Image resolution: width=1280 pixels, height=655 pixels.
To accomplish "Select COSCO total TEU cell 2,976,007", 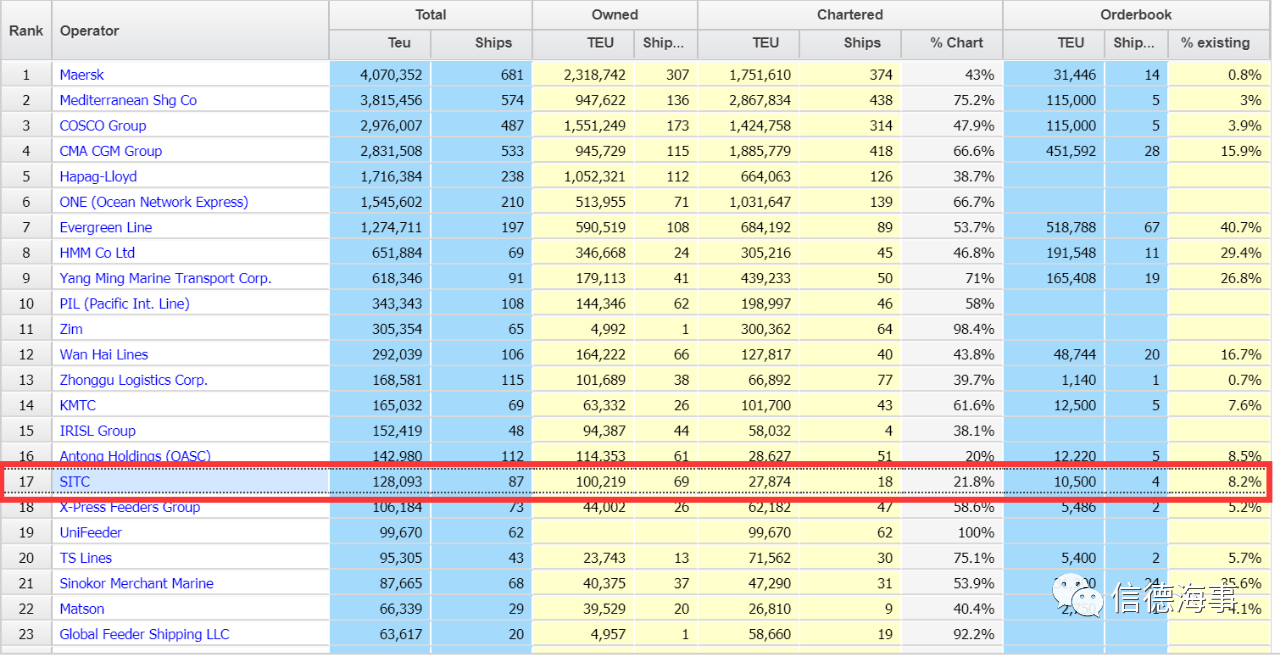I will (380, 126).
